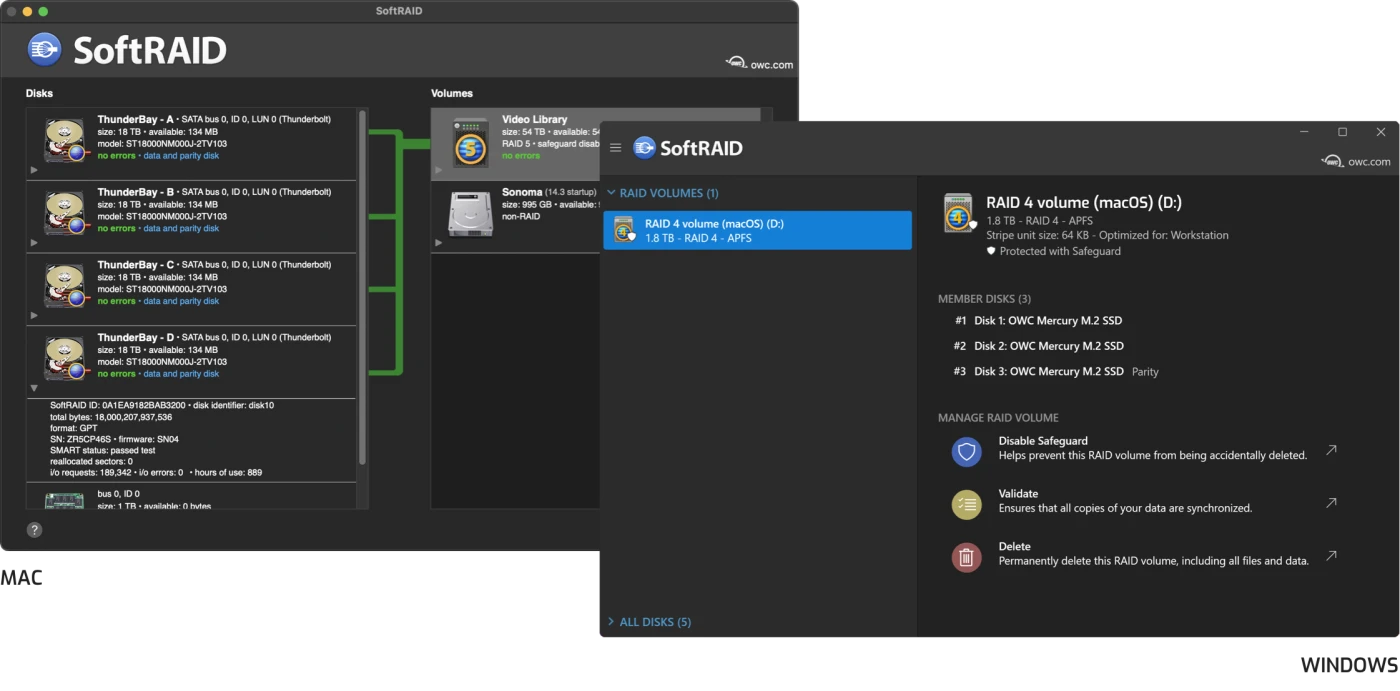
Task: Click the Validate checklist icon
Action: (966, 505)
